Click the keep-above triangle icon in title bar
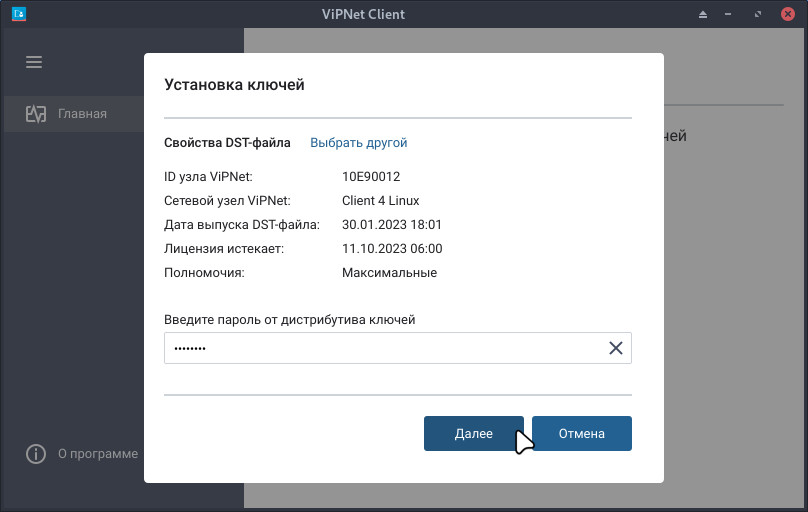 pyautogui.click(x=703, y=14)
